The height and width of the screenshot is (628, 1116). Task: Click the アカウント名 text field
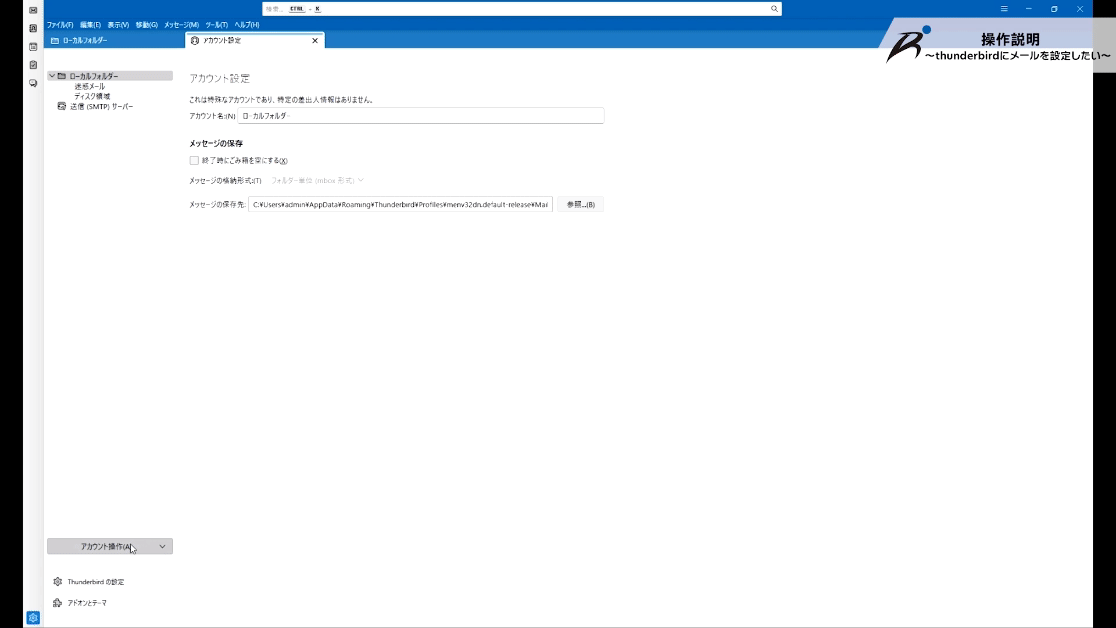pos(420,116)
